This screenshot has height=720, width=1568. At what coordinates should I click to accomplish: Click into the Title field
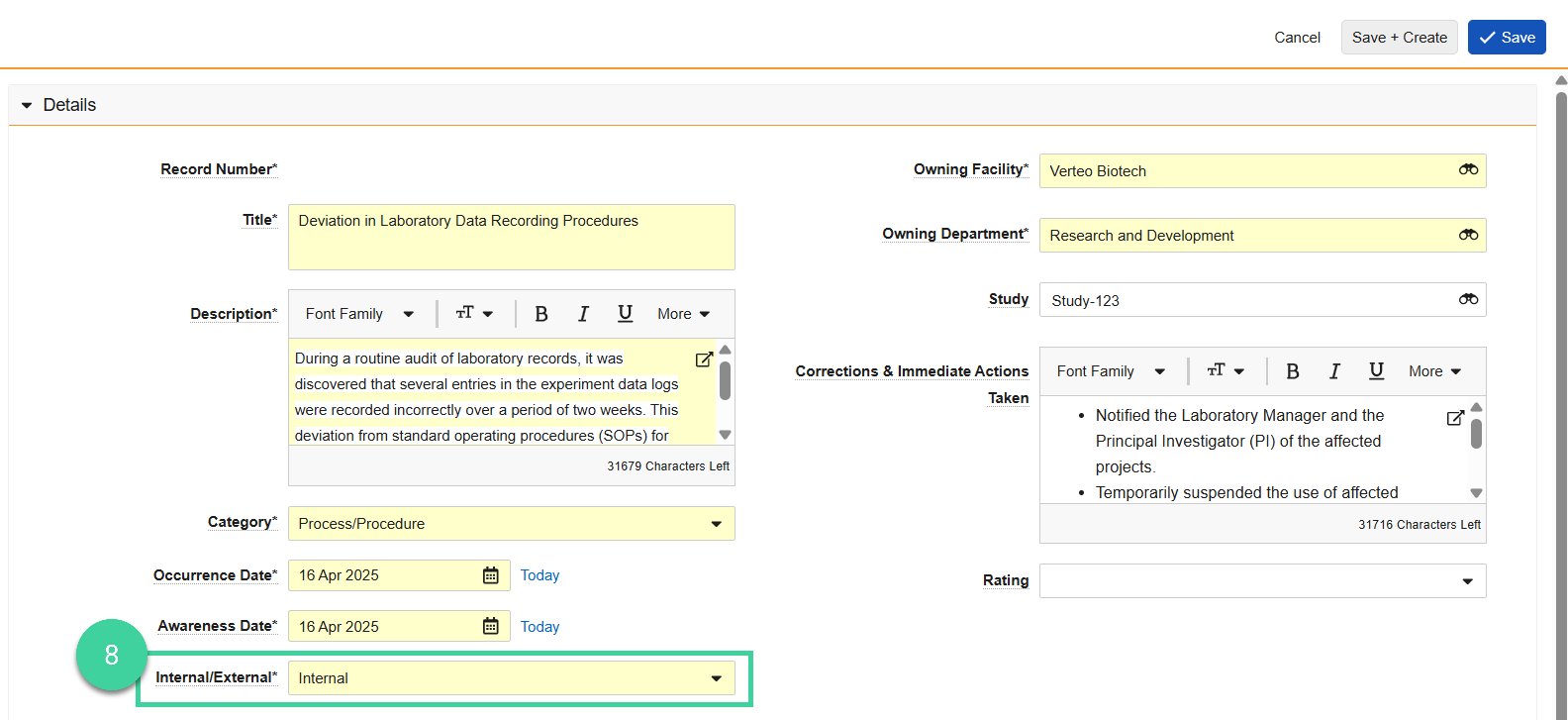[512, 237]
